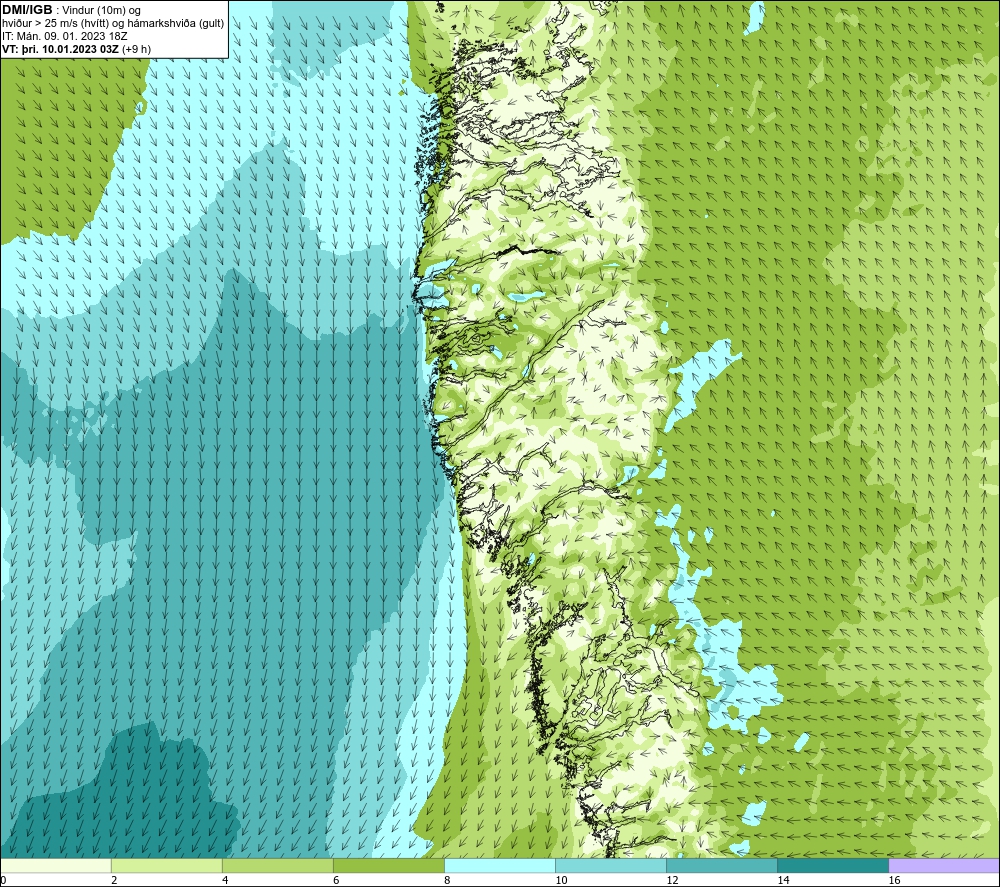
Task: Click the legend scale label '2'
Action: pyautogui.click(x=114, y=880)
